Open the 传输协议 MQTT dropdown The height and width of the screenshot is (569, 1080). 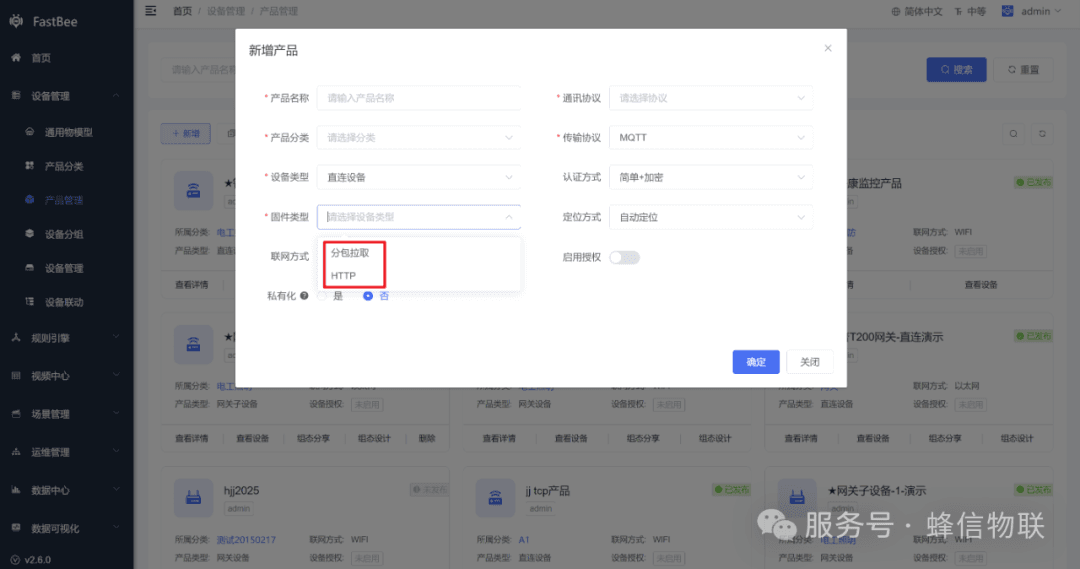(x=711, y=138)
